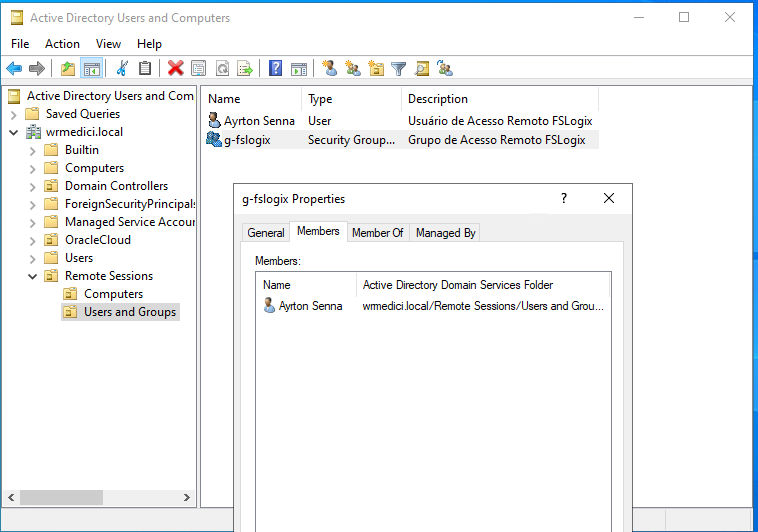Expand the ForeignSecurityPrincipals node
The height and width of the screenshot is (532, 758).
pyautogui.click(x=32, y=205)
